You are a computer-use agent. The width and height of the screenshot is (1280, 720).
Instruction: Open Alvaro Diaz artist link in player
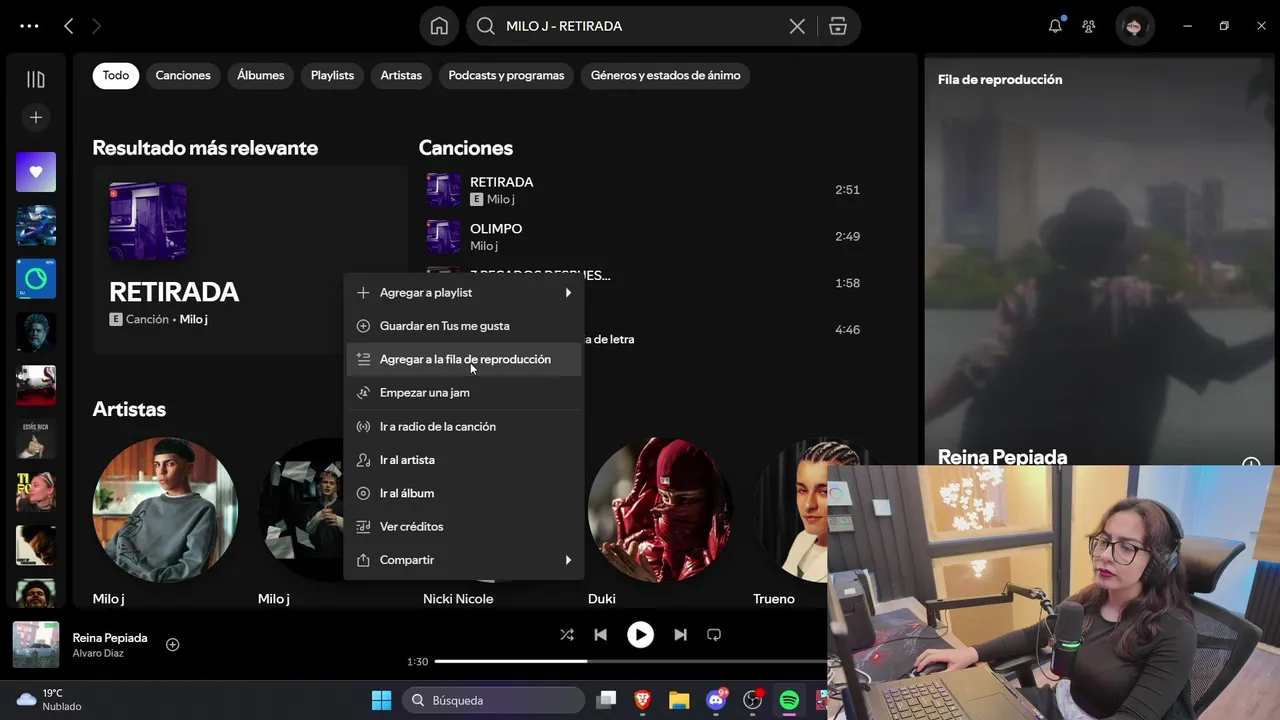pos(98,654)
